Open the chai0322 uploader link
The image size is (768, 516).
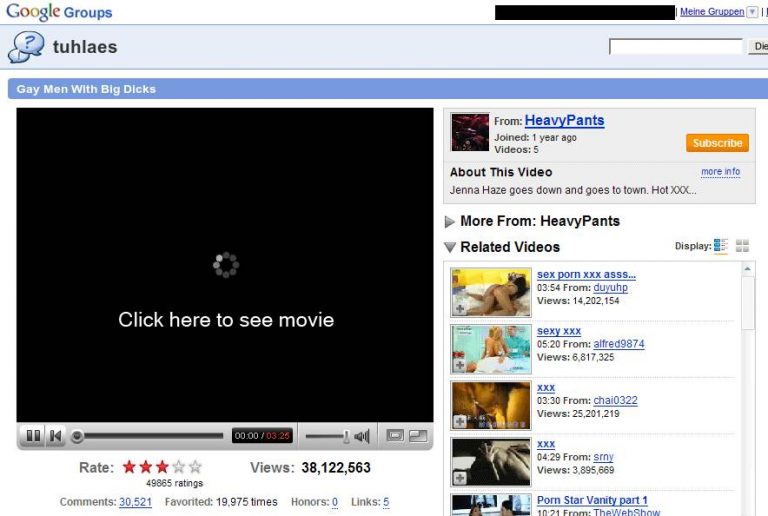(x=615, y=400)
